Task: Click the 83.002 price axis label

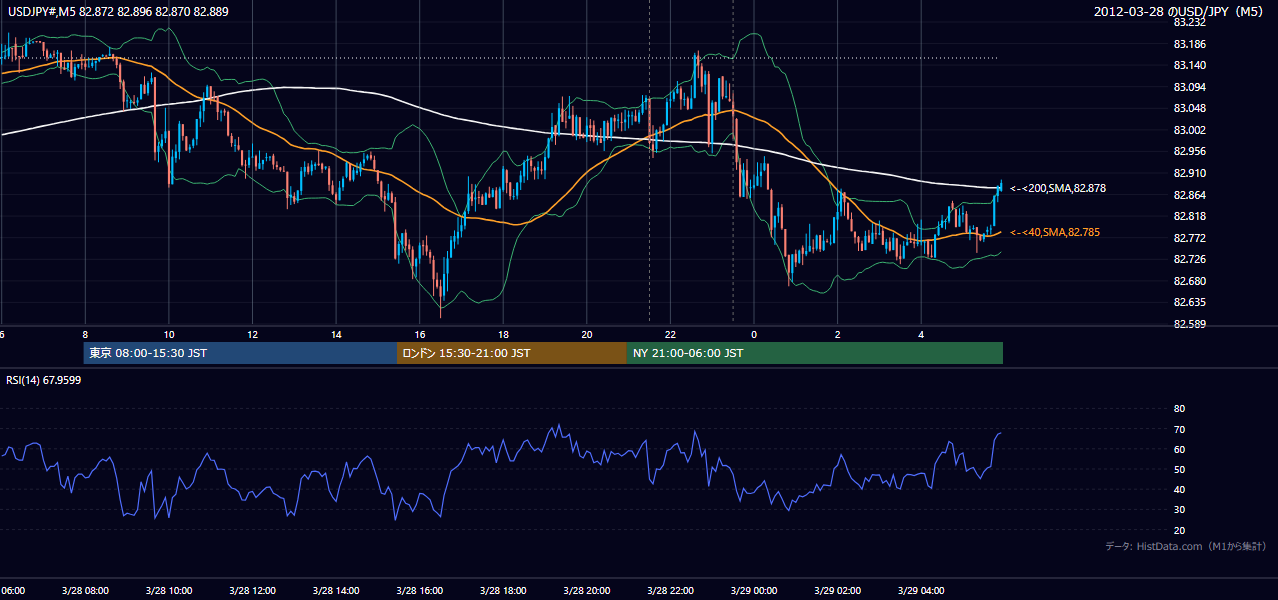Action: pyautogui.click(x=1189, y=130)
